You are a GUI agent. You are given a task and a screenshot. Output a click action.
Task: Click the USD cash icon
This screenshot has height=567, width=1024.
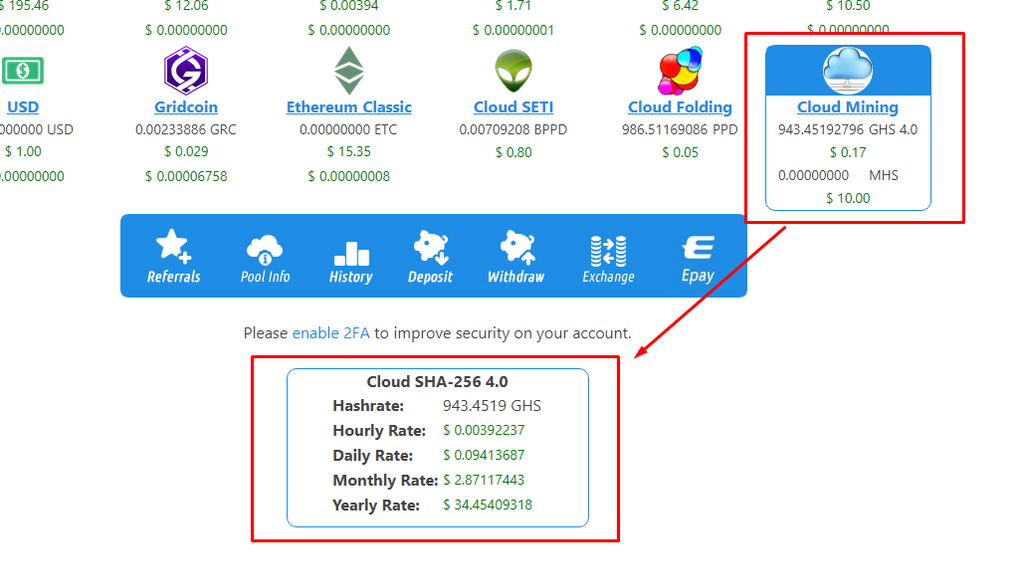click(x=22, y=71)
